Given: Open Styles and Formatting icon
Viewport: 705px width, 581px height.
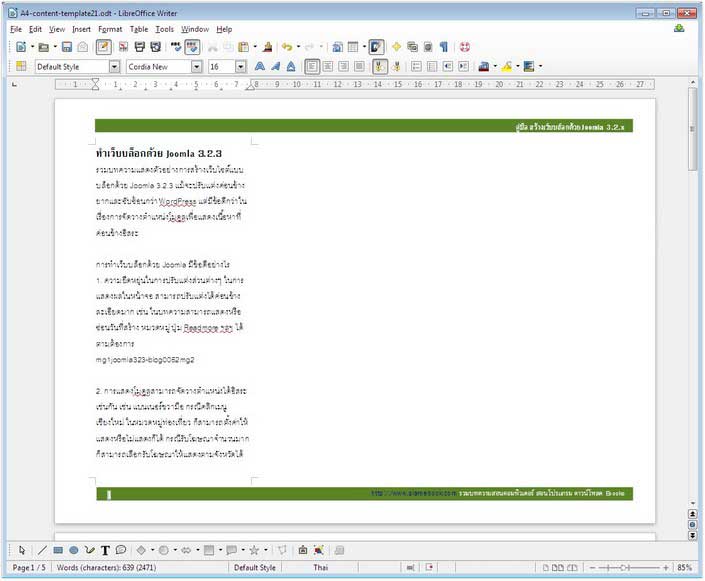Looking at the screenshot, I should tap(21, 67).
